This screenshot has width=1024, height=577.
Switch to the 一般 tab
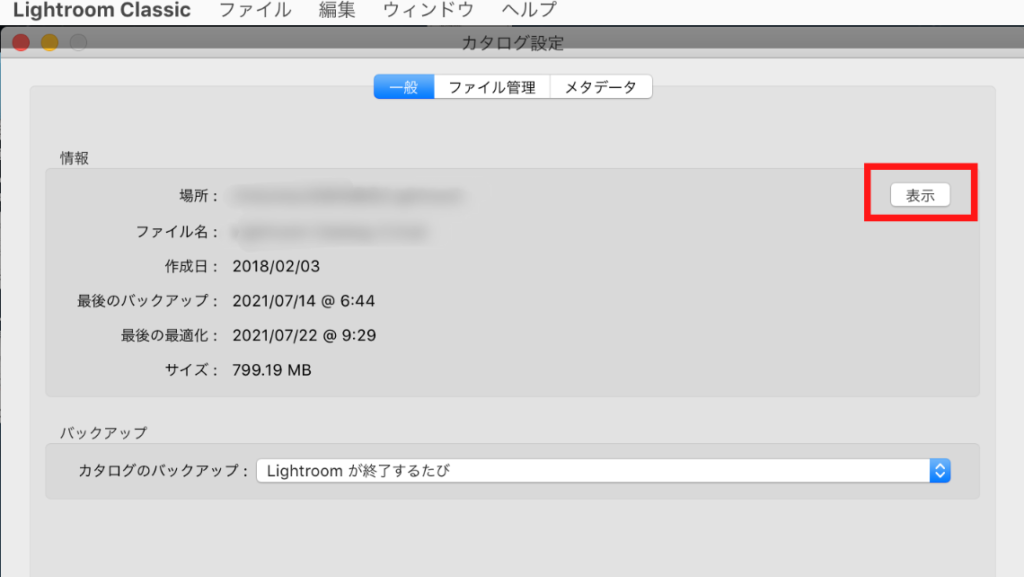click(x=404, y=87)
